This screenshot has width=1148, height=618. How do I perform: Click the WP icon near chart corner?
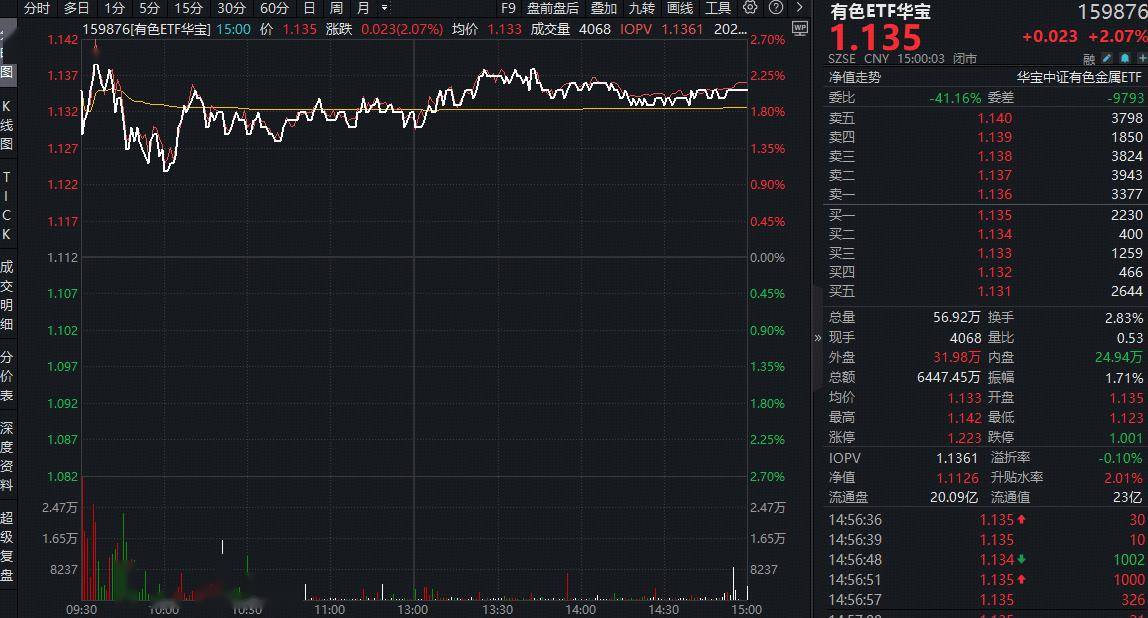(x=799, y=28)
